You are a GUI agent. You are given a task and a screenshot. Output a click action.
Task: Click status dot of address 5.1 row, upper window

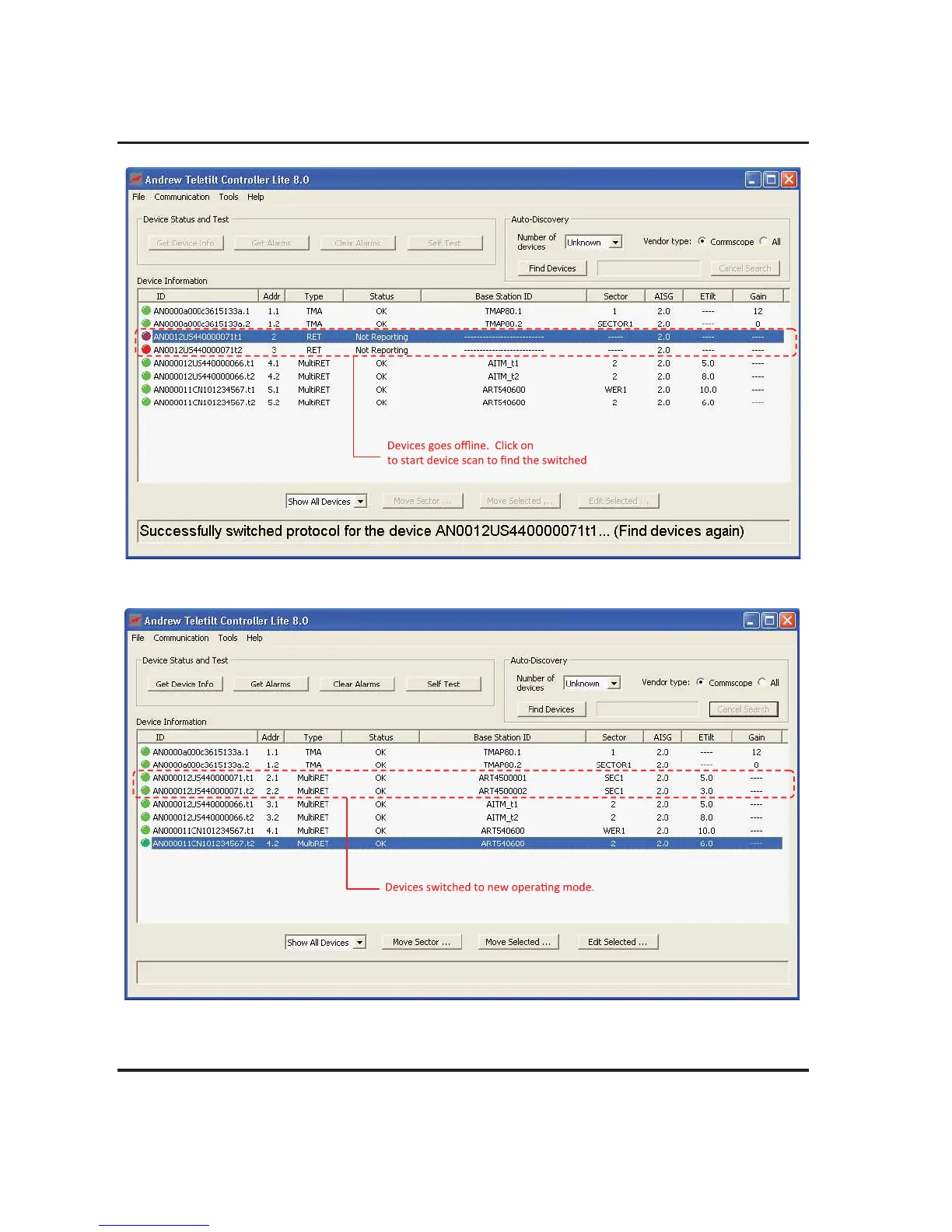point(146,390)
